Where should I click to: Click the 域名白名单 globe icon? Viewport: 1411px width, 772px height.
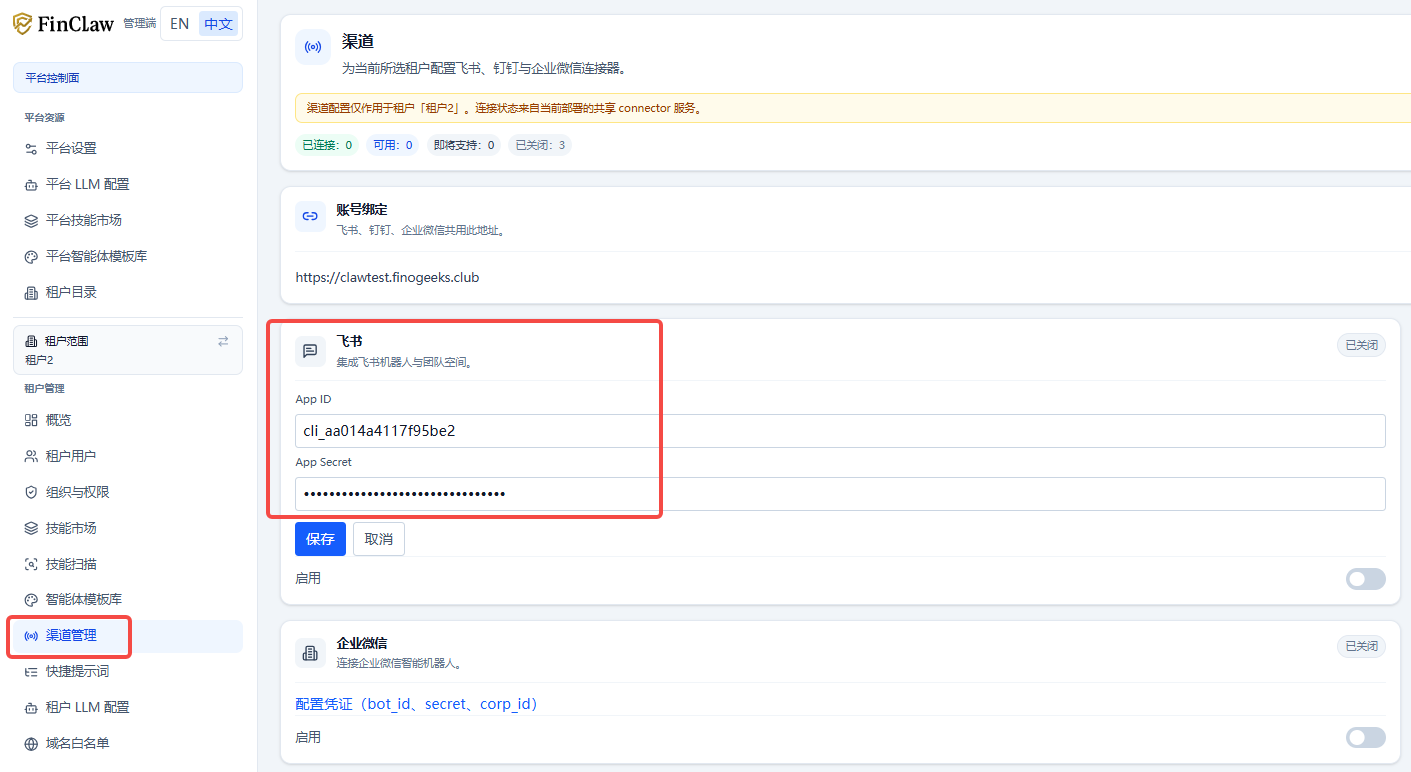click(31, 743)
